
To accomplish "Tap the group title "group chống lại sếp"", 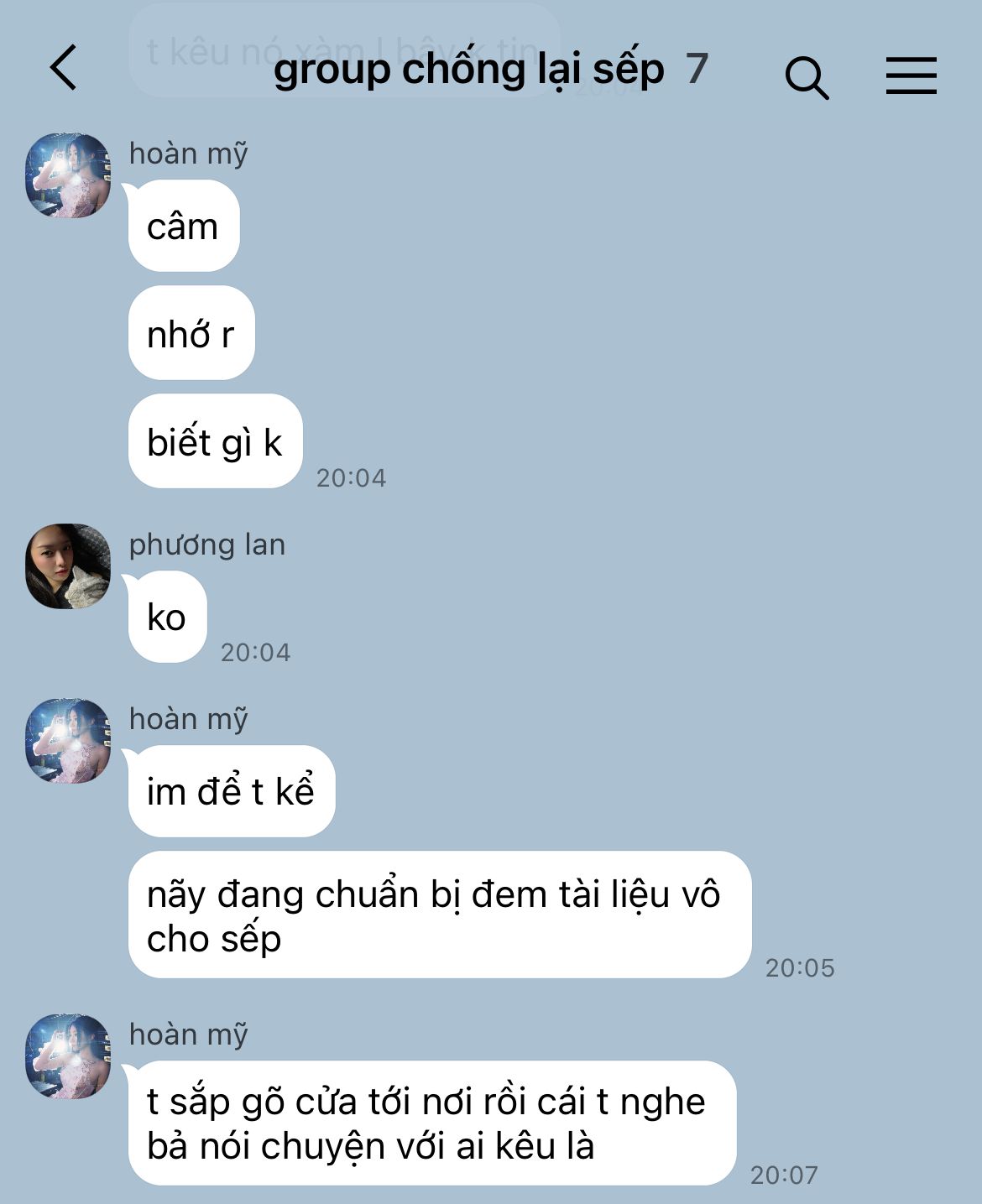I will [x=468, y=69].
